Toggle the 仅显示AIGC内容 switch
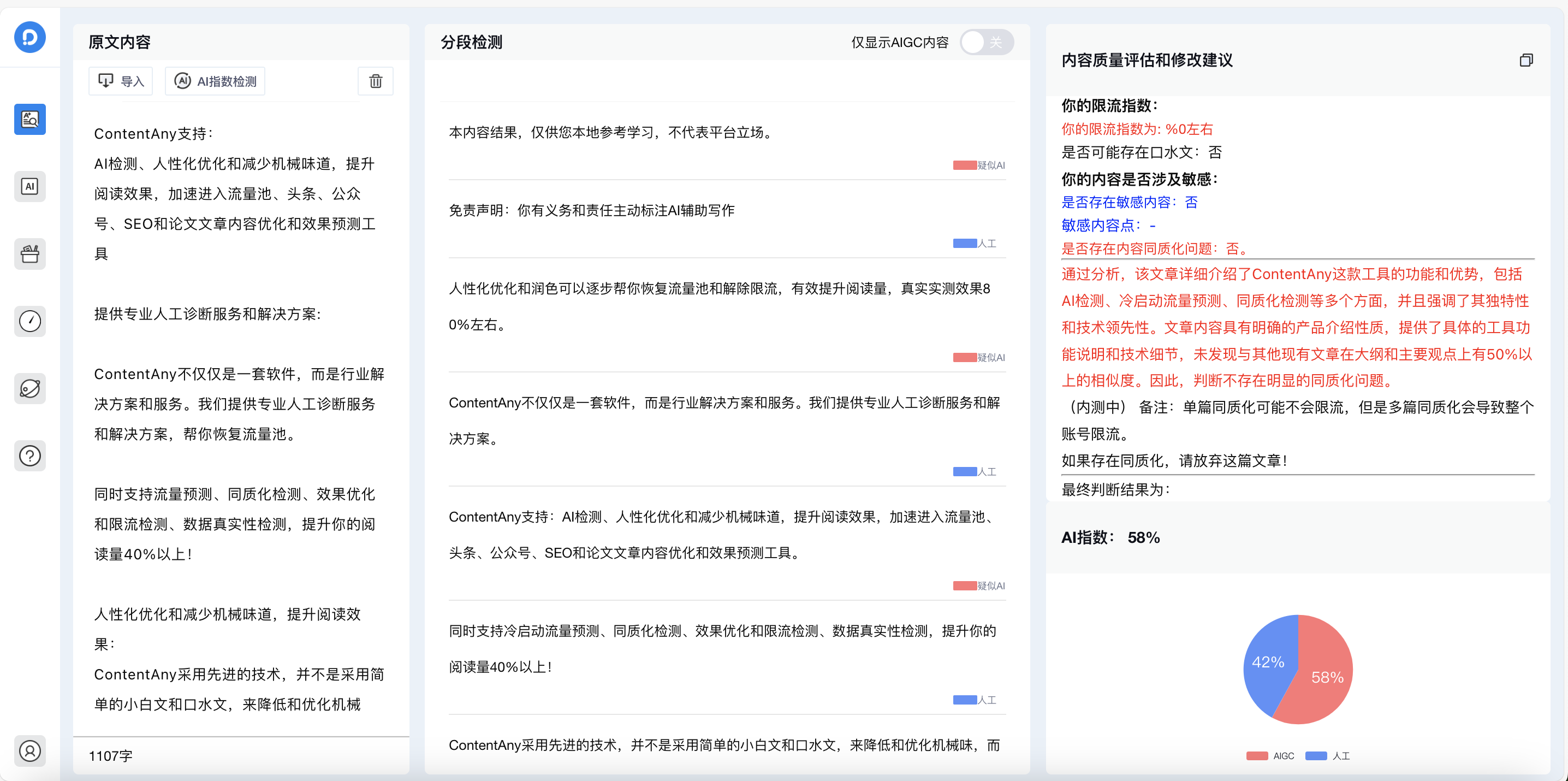1568x781 pixels. pyautogui.click(x=986, y=42)
